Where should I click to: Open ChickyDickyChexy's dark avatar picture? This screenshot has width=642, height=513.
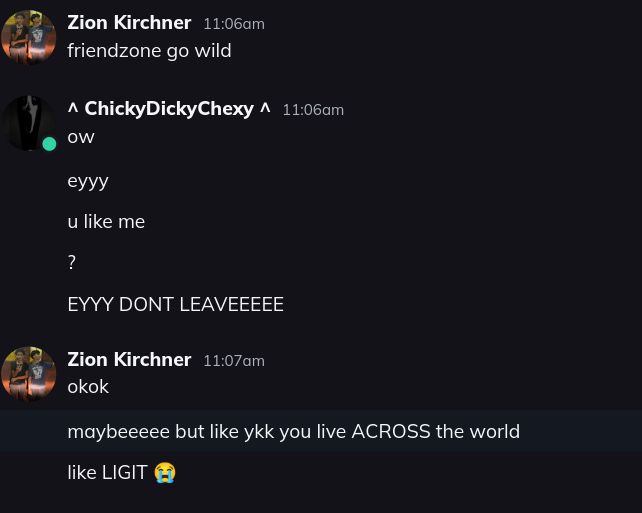pyautogui.click(x=28, y=123)
